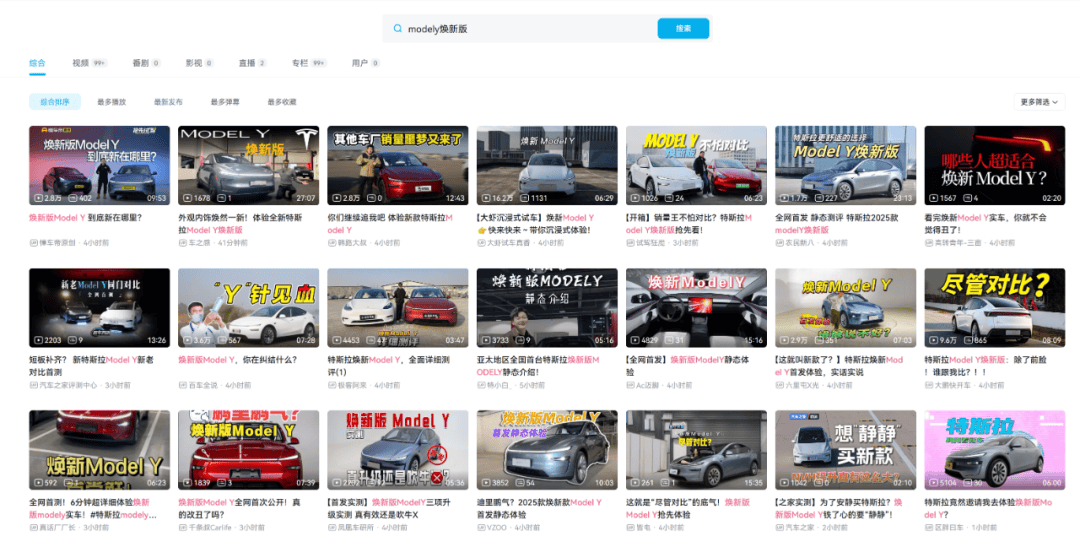Open the 番剧 results tab

pos(146,63)
